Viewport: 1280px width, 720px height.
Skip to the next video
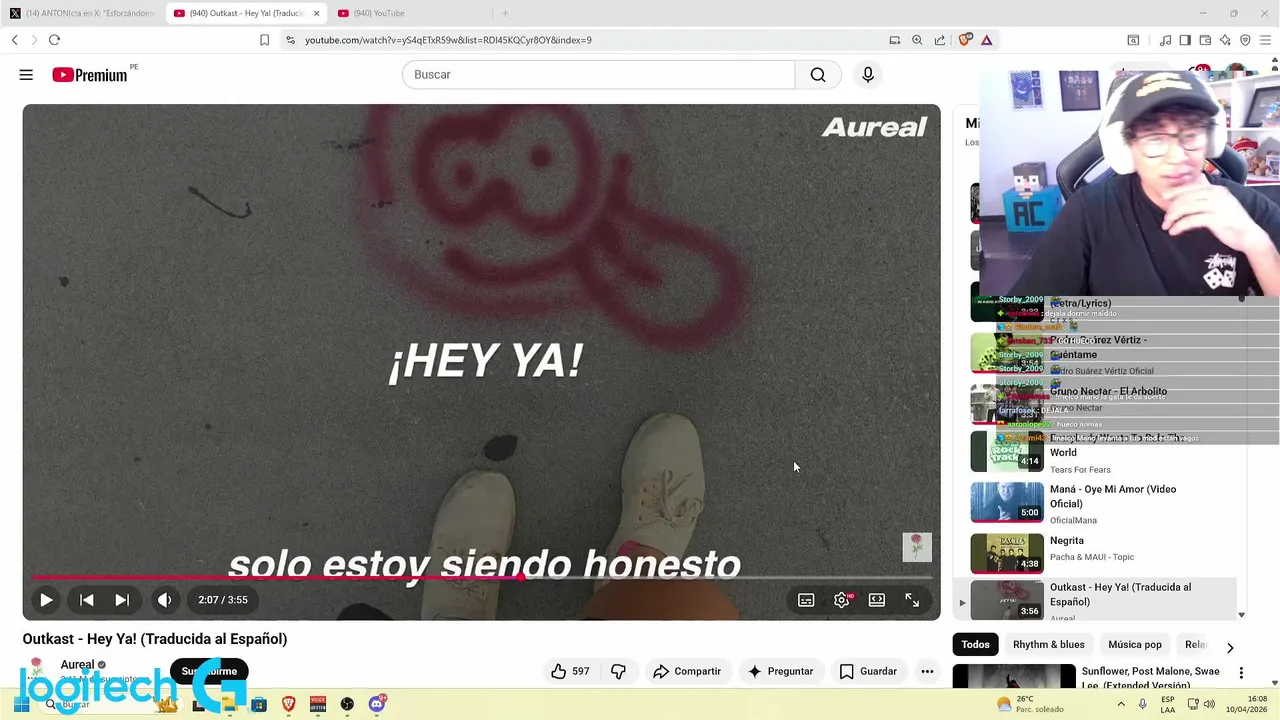point(122,600)
